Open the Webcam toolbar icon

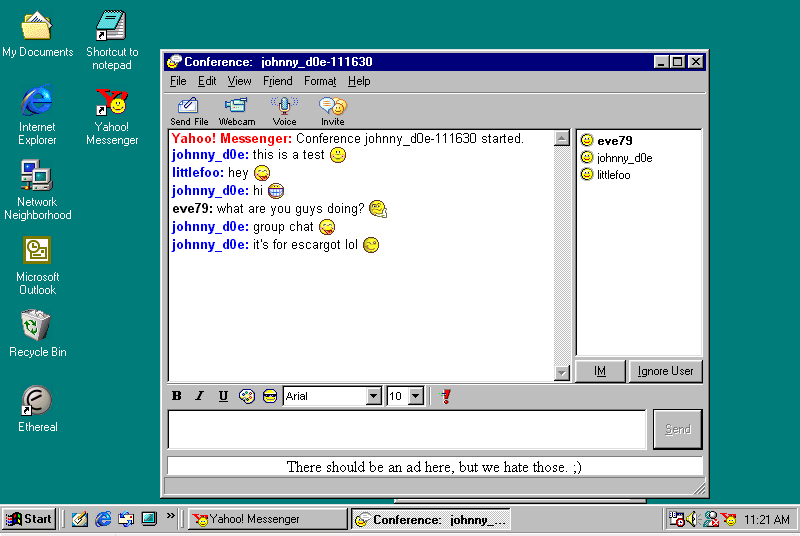coord(237,111)
